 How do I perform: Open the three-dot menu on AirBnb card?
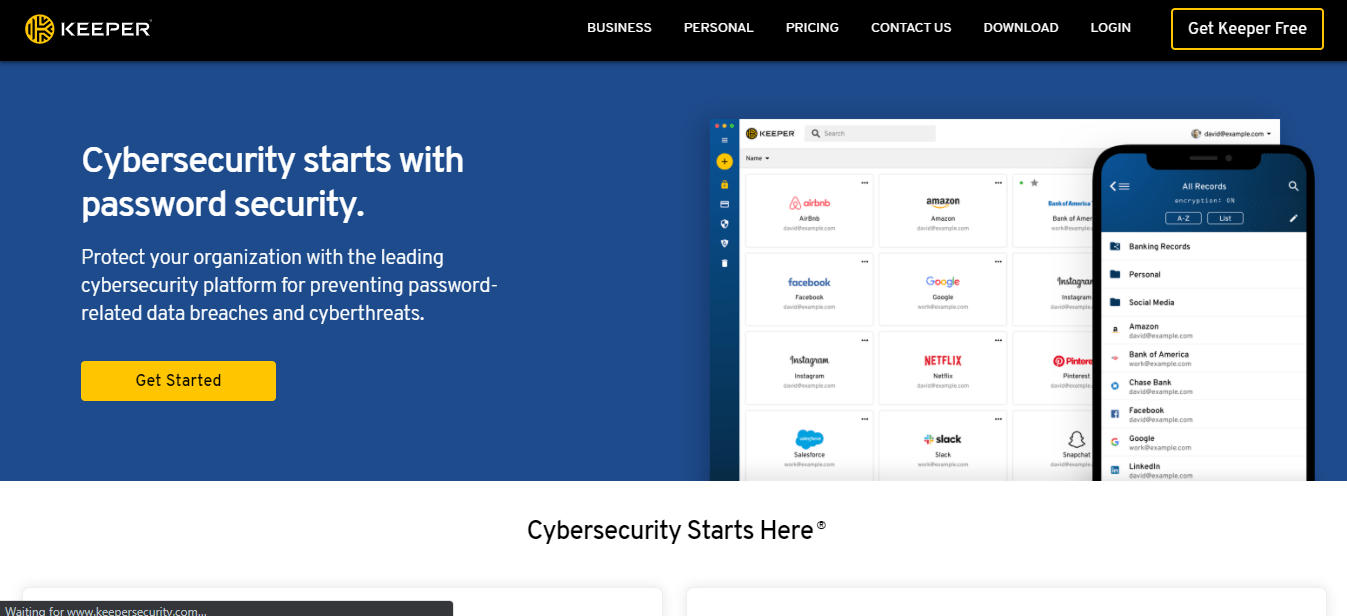[864, 182]
